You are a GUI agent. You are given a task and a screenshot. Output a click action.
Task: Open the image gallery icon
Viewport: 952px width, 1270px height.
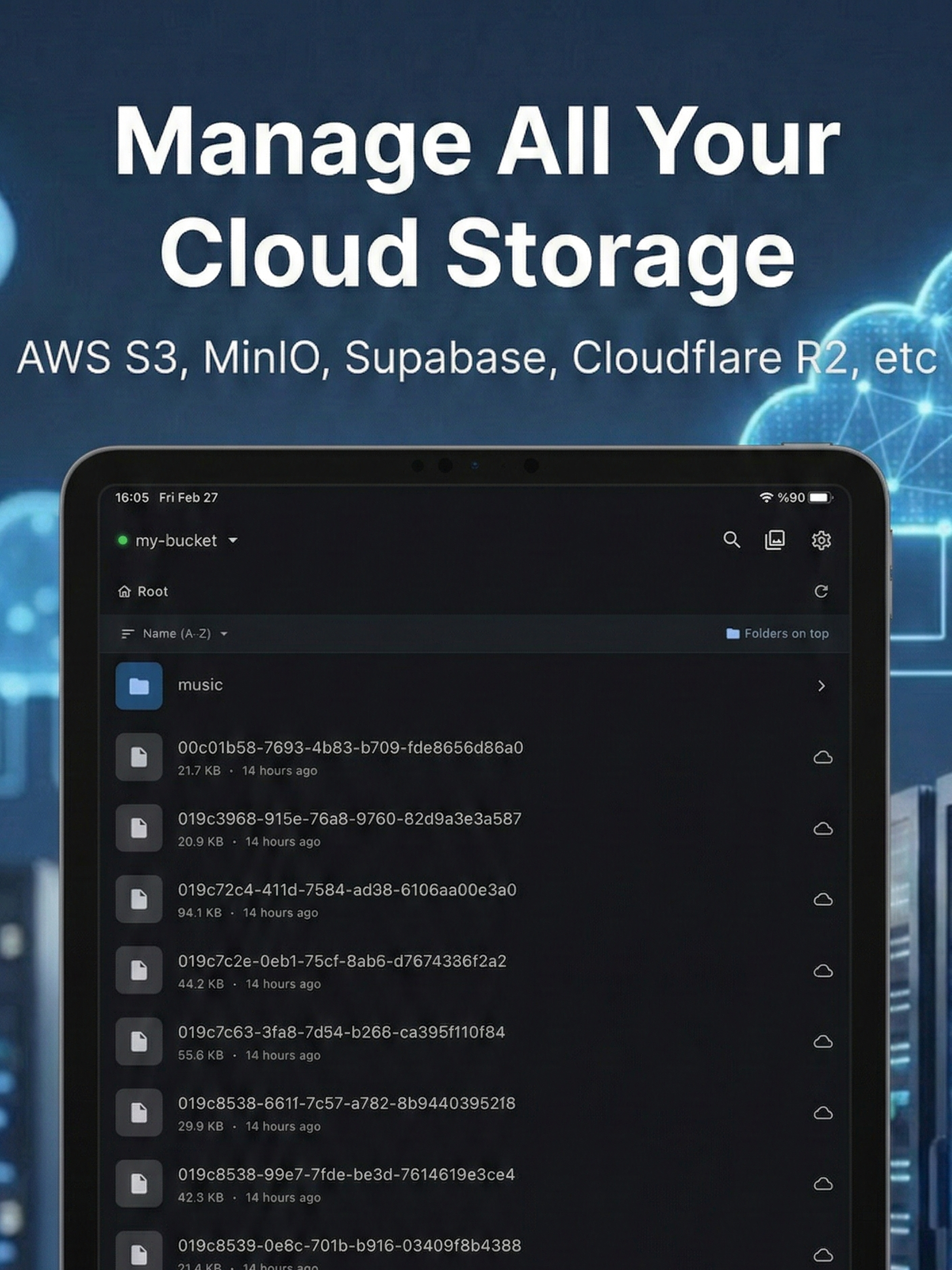pyautogui.click(x=775, y=540)
